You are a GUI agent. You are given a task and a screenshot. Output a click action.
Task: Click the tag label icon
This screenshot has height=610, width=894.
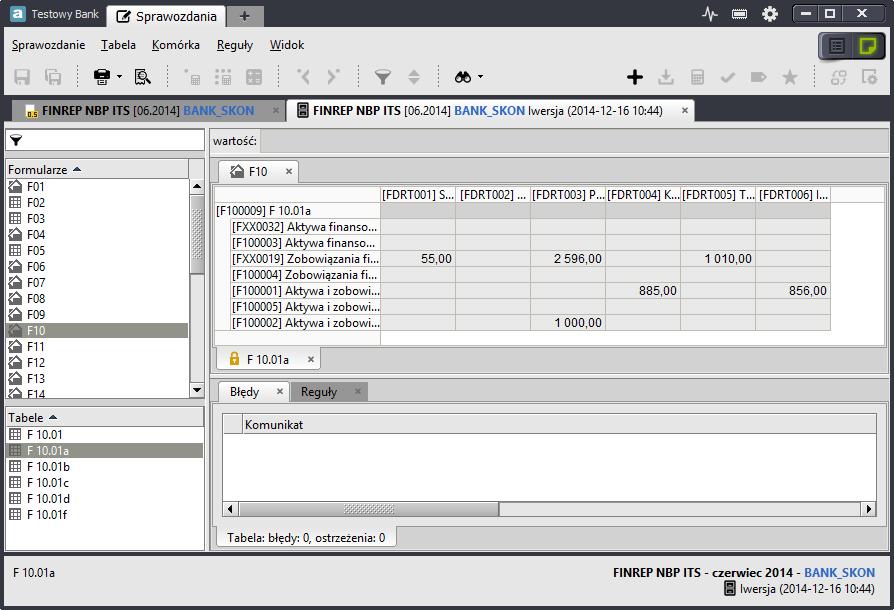(x=758, y=77)
